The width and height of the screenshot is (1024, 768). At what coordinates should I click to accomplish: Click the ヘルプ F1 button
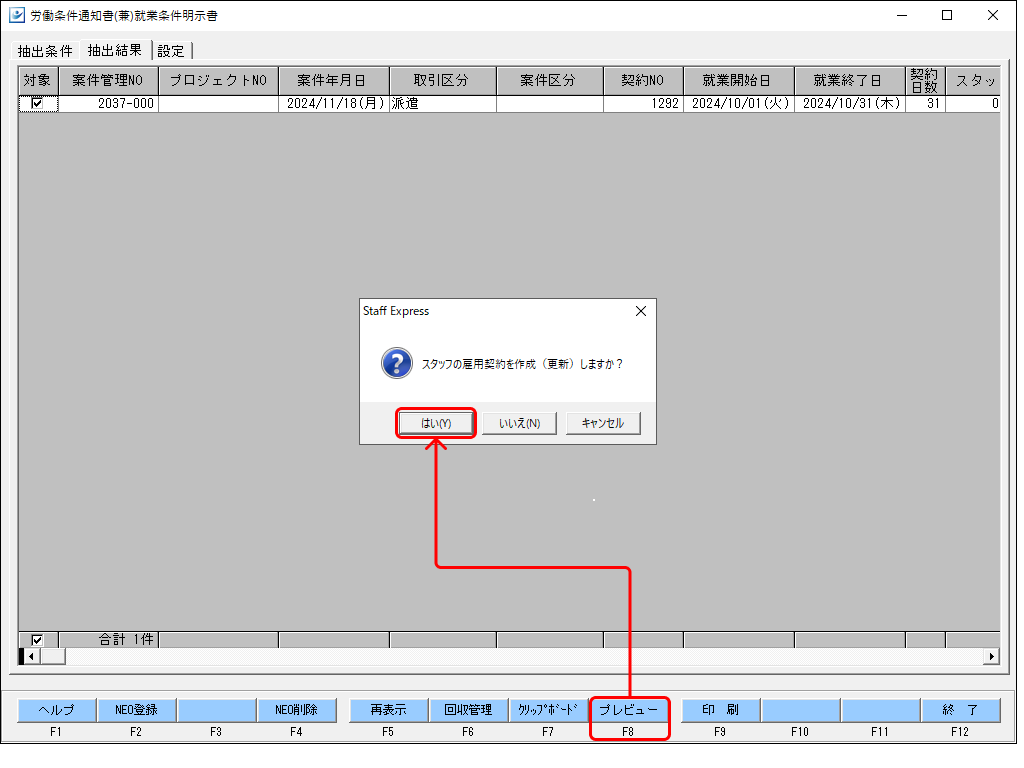click(56, 710)
